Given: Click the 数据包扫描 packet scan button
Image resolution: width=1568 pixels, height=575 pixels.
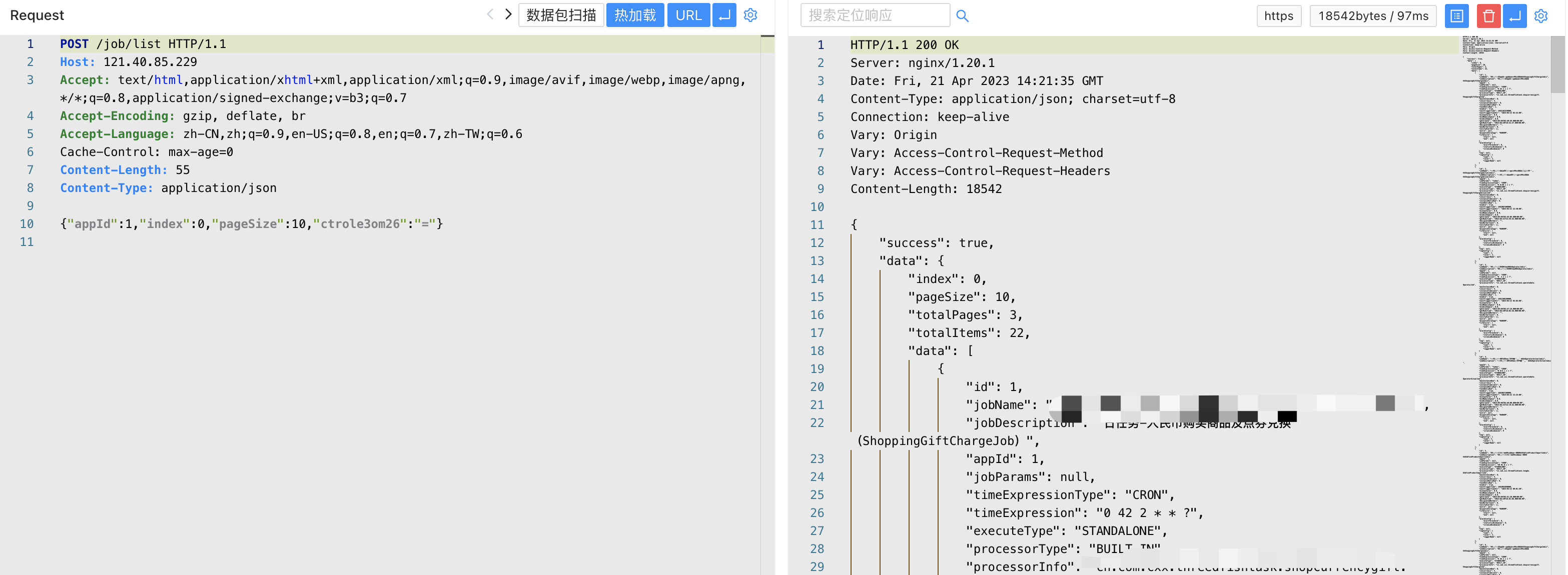Looking at the screenshot, I should pyautogui.click(x=561, y=15).
